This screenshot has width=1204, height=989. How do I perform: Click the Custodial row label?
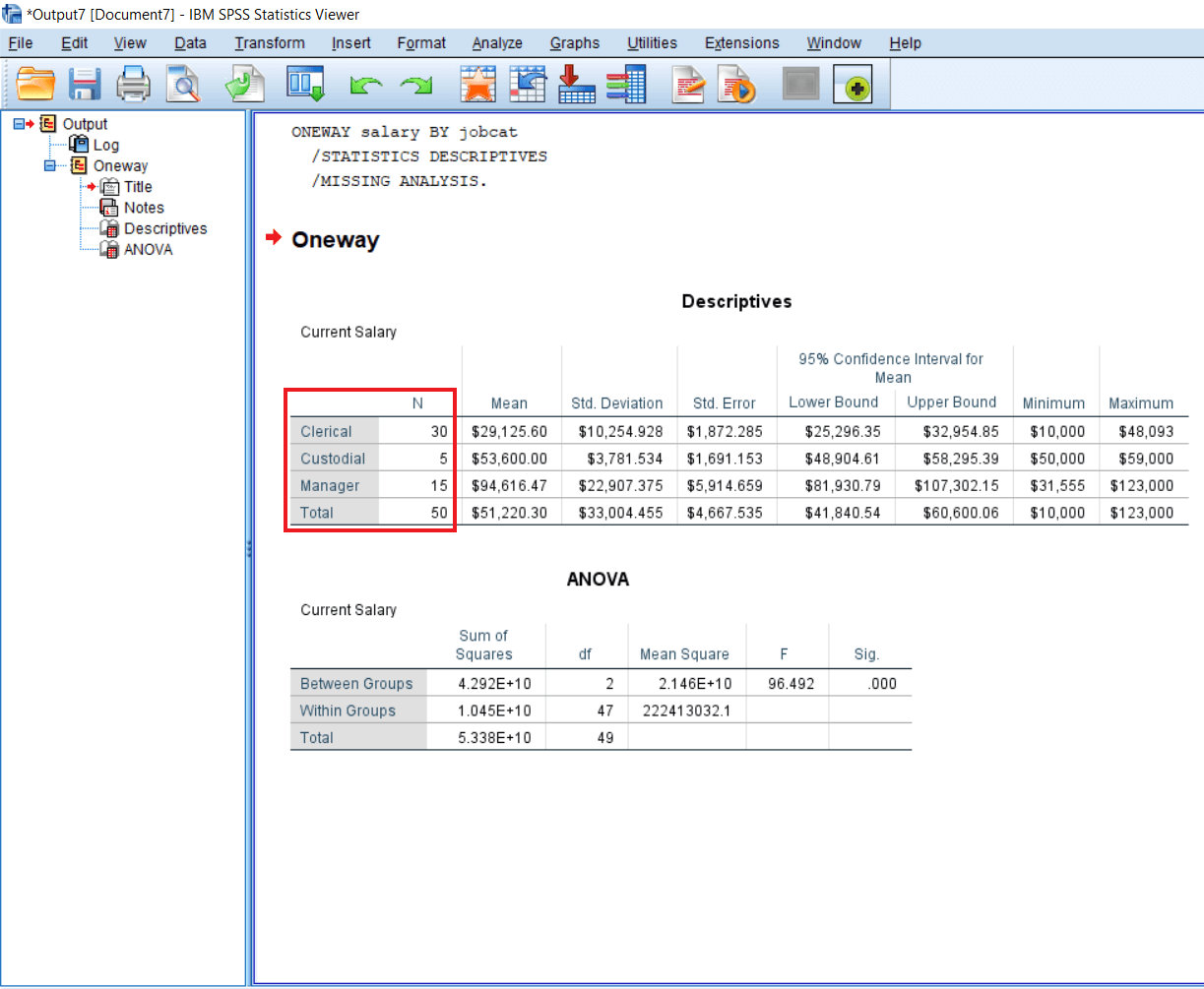[333, 459]
